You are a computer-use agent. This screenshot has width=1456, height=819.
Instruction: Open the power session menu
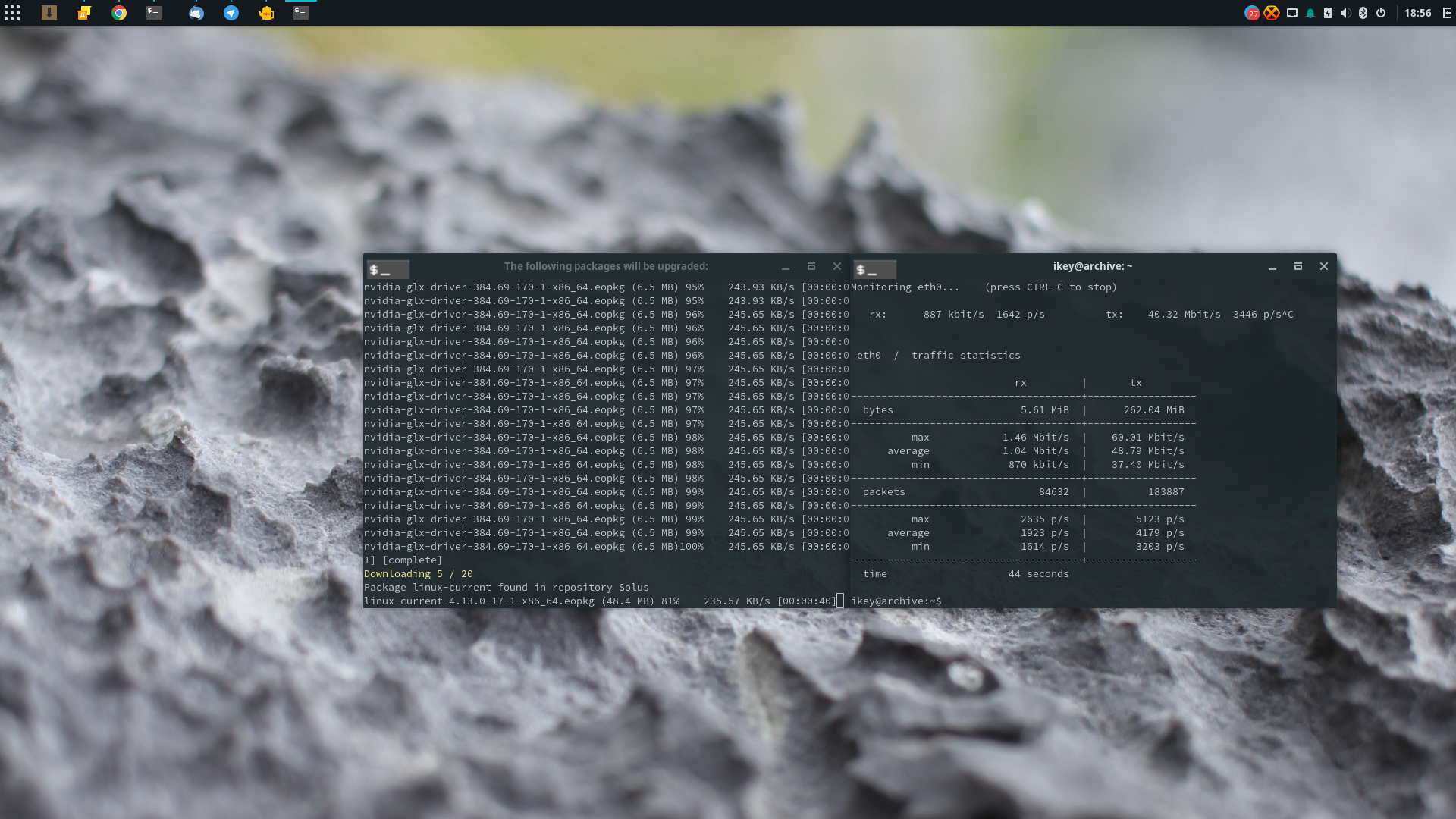[1381, 13]
